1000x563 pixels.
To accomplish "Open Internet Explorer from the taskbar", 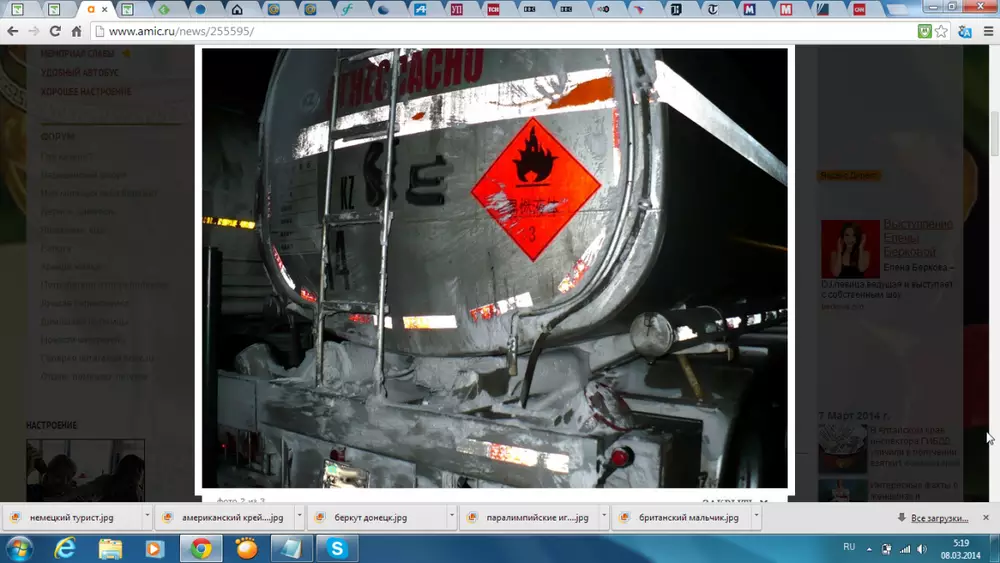I will 65,548.
